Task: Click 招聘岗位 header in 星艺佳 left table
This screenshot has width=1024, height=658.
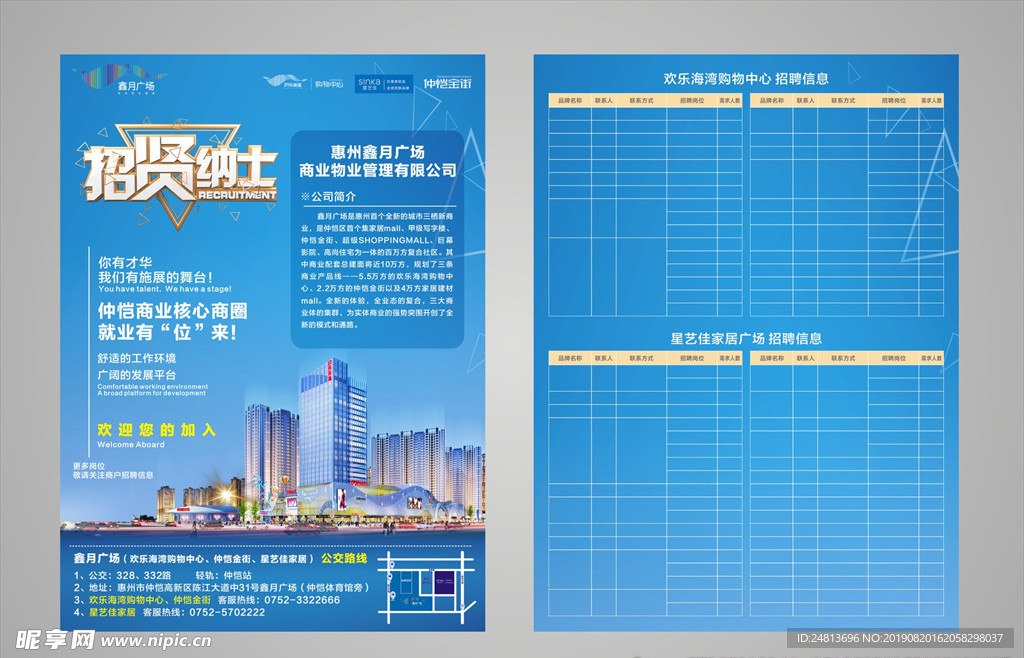Action: (x=692, y=358)
